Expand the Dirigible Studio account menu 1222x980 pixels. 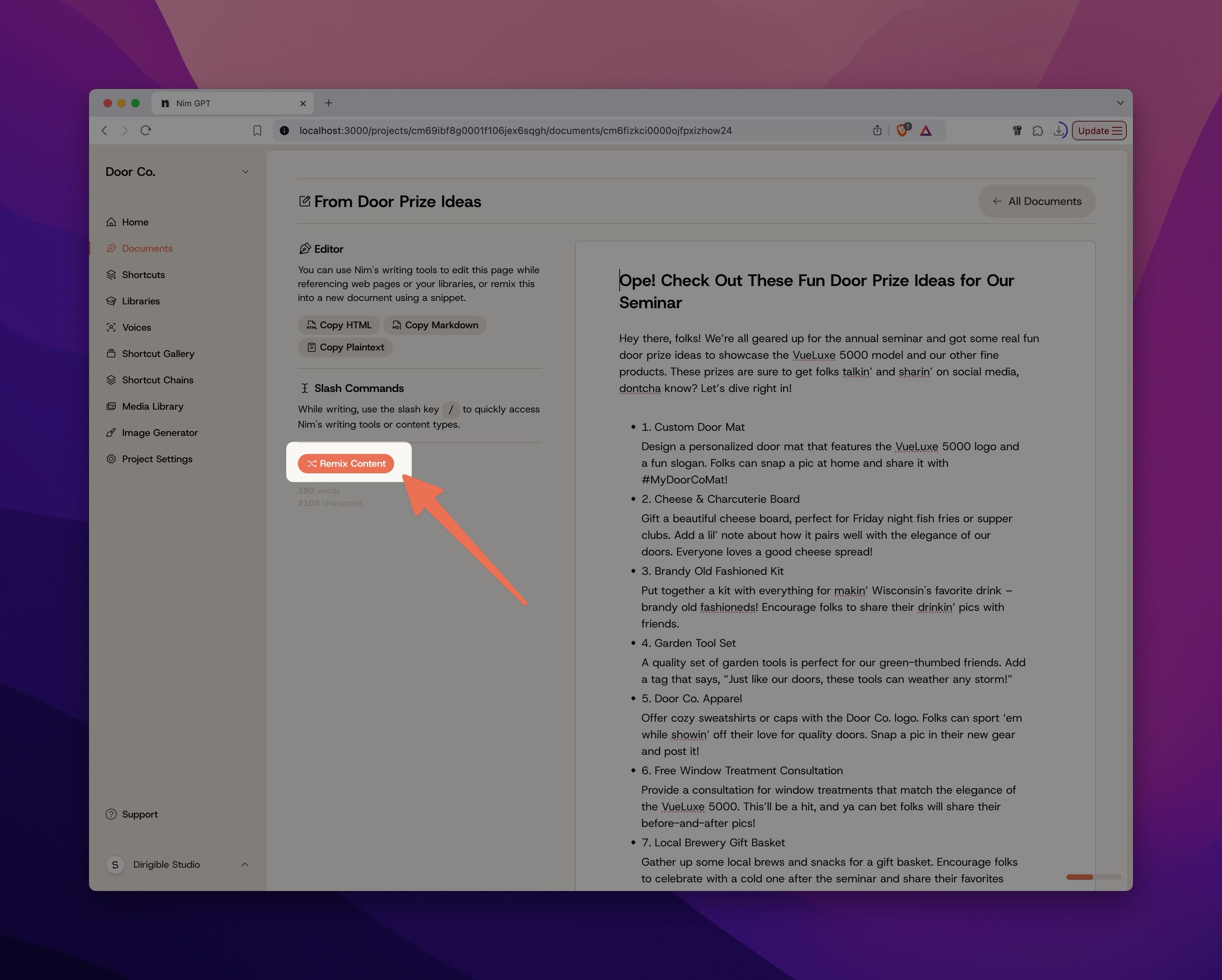[x=245, y=864]
